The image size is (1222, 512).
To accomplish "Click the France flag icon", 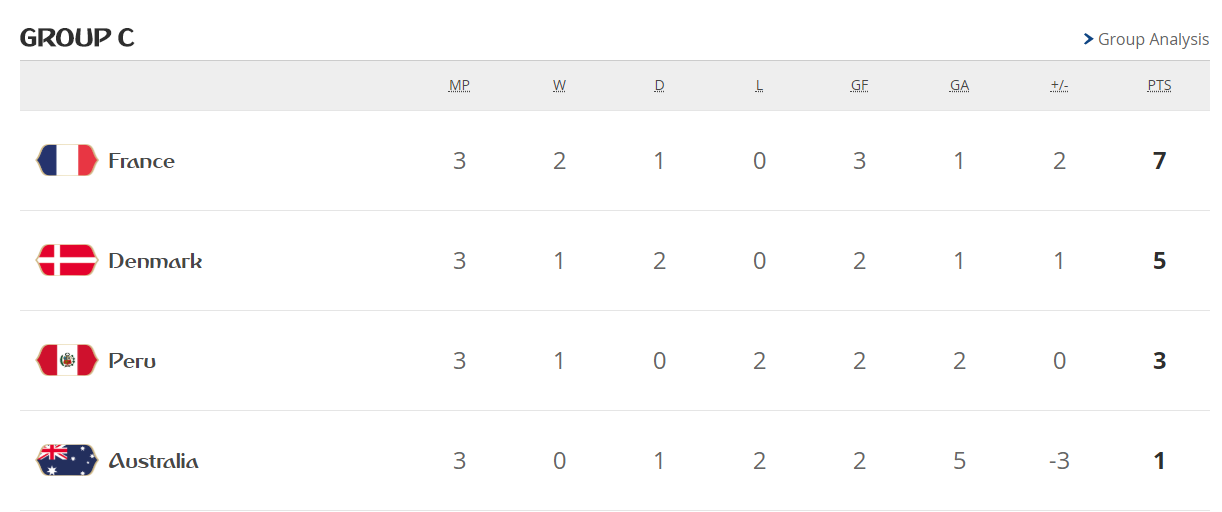I will [x=67, y=160].
